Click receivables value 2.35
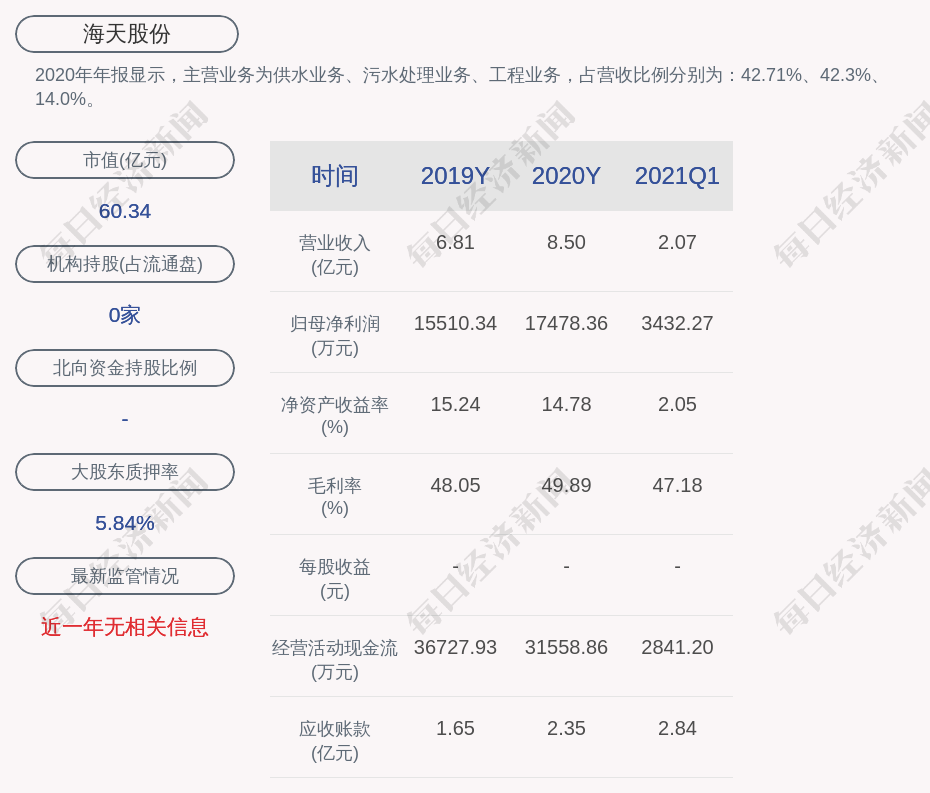 (566, 728)
